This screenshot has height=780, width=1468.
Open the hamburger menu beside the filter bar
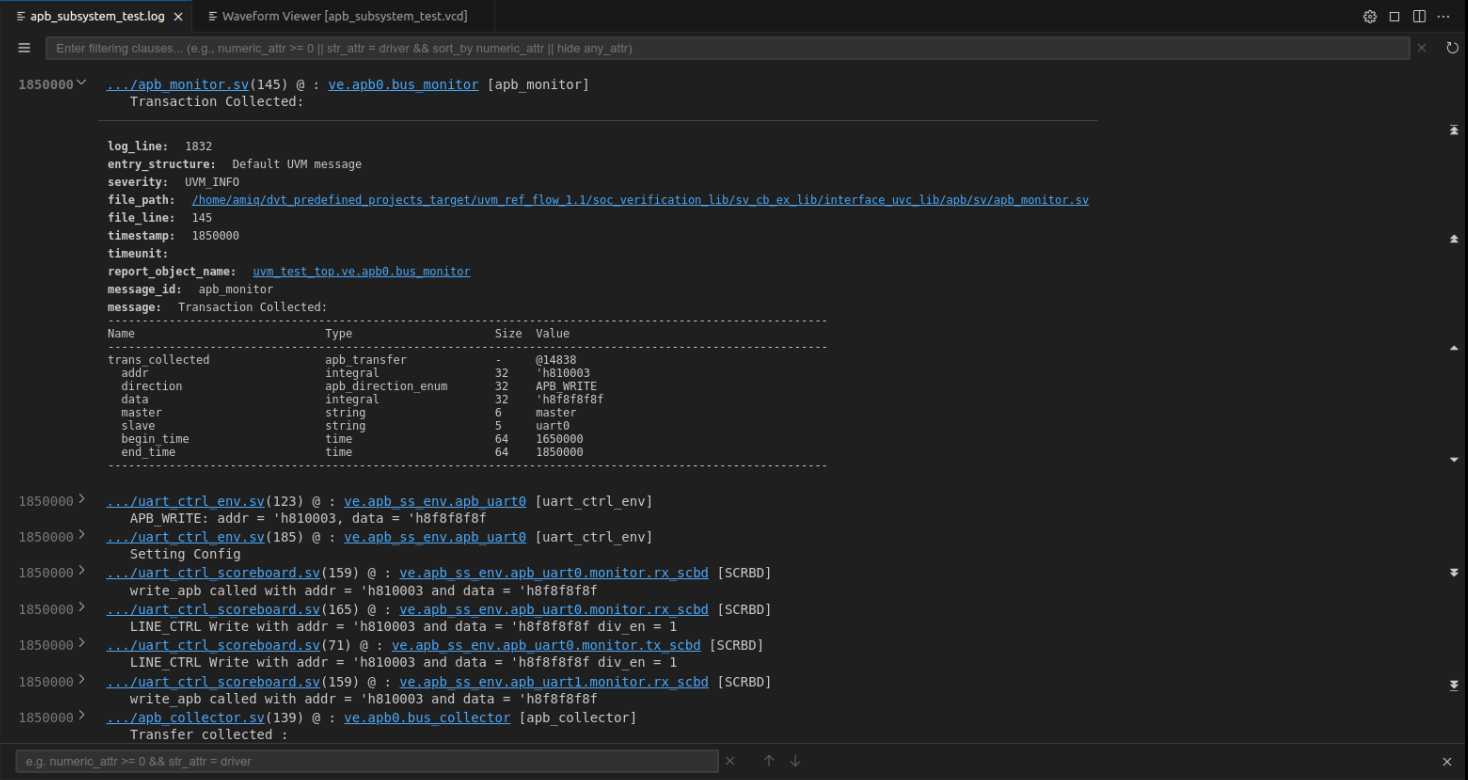[x=23, y=47]
